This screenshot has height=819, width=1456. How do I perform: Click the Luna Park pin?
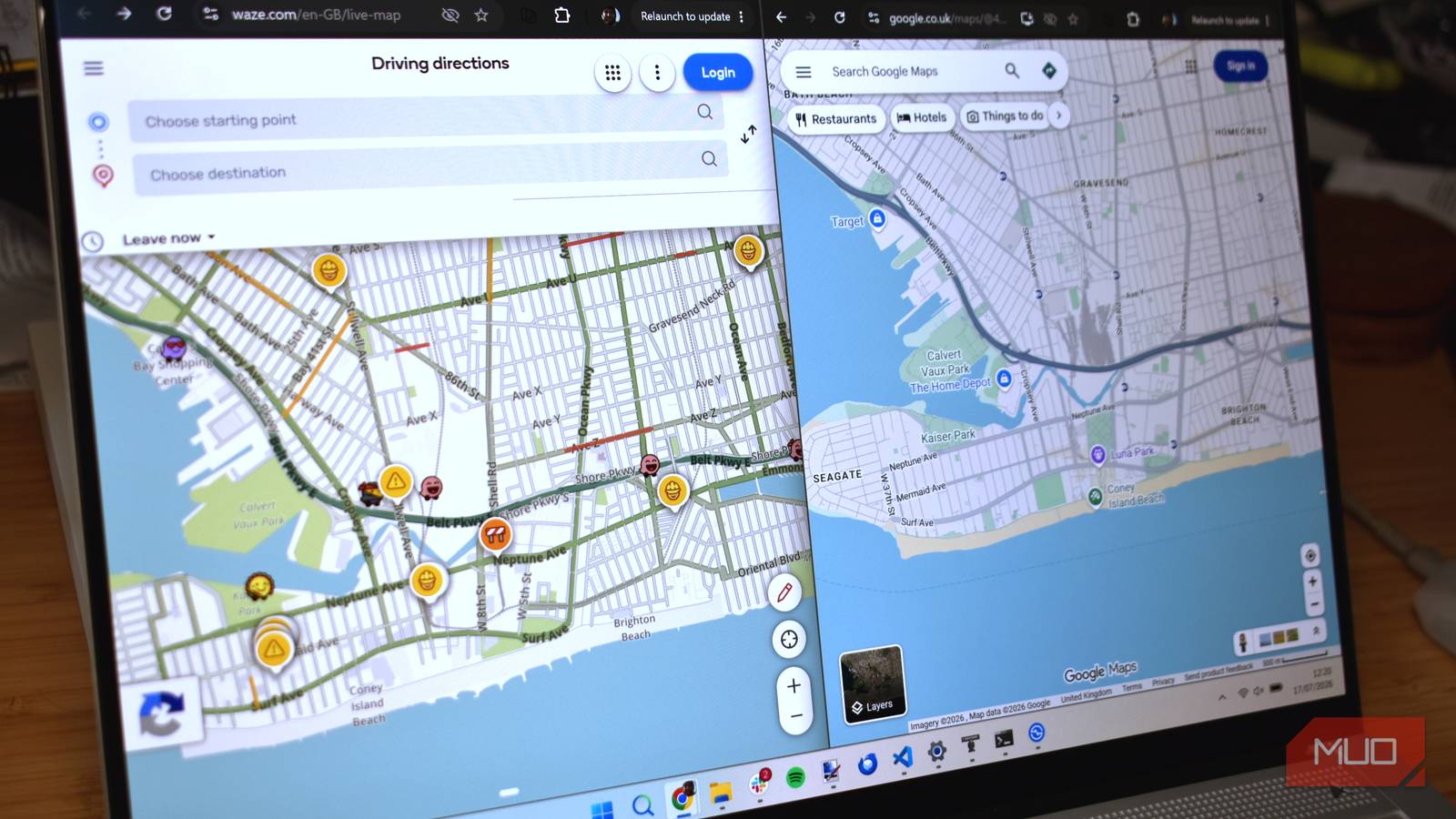(x=1097, y=454)
